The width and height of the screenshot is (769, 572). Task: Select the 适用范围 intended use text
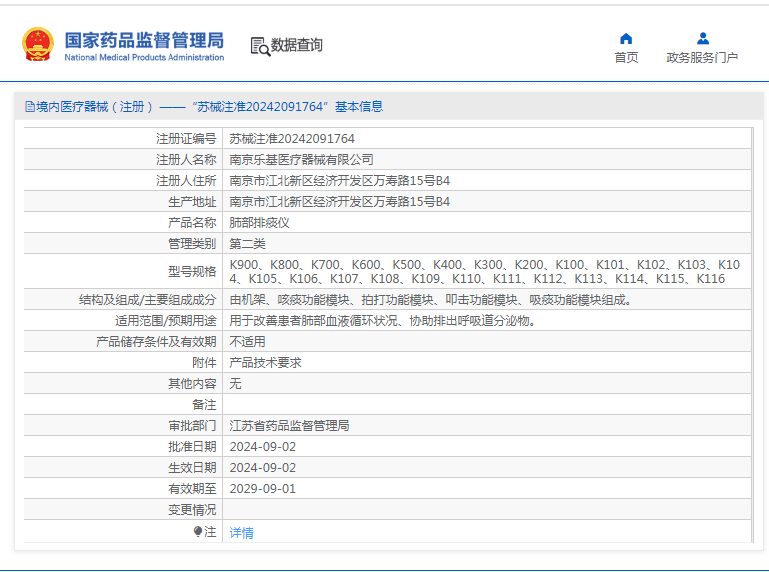point(383,321)
